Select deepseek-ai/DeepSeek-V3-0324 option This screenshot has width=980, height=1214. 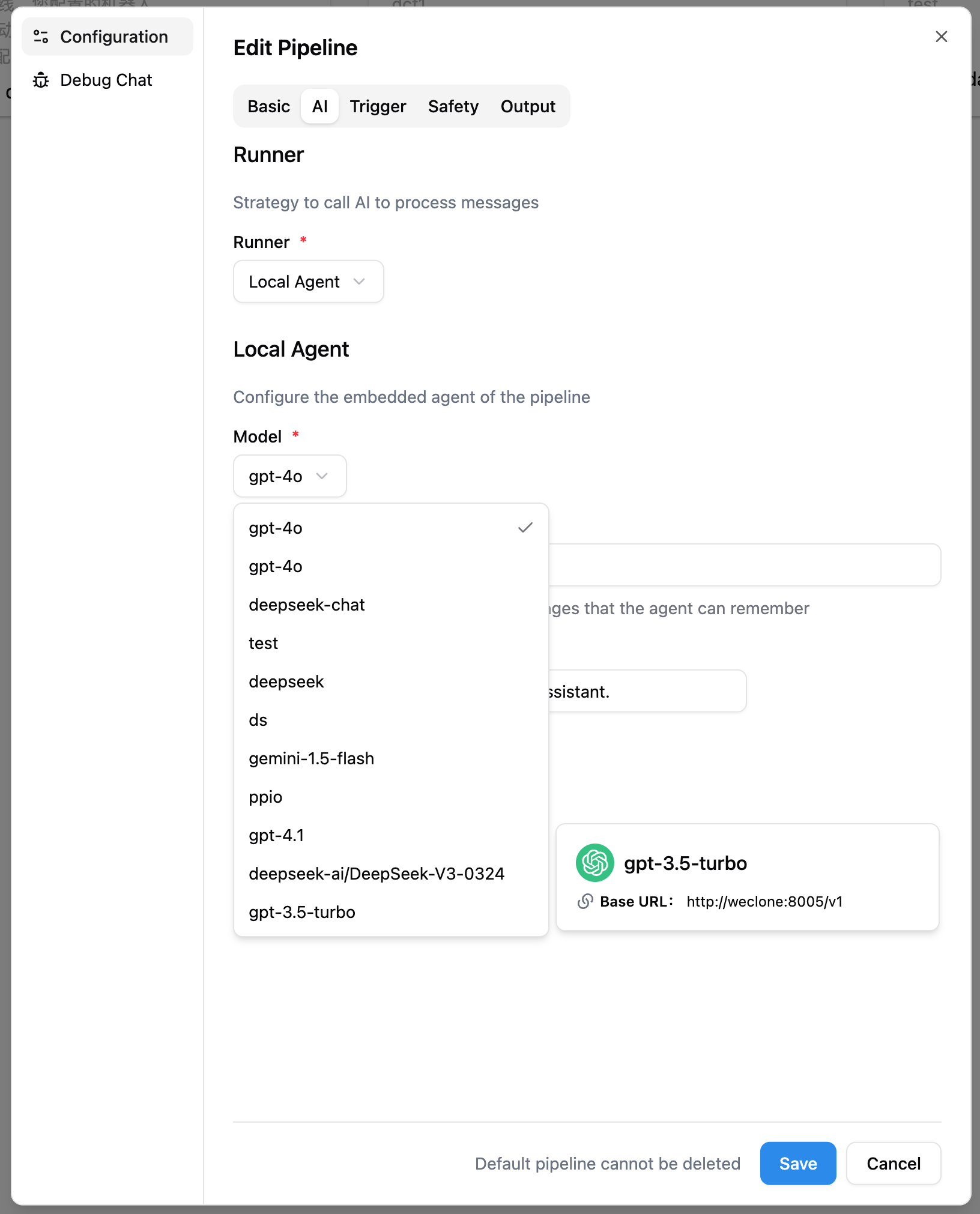pos(377,874)
